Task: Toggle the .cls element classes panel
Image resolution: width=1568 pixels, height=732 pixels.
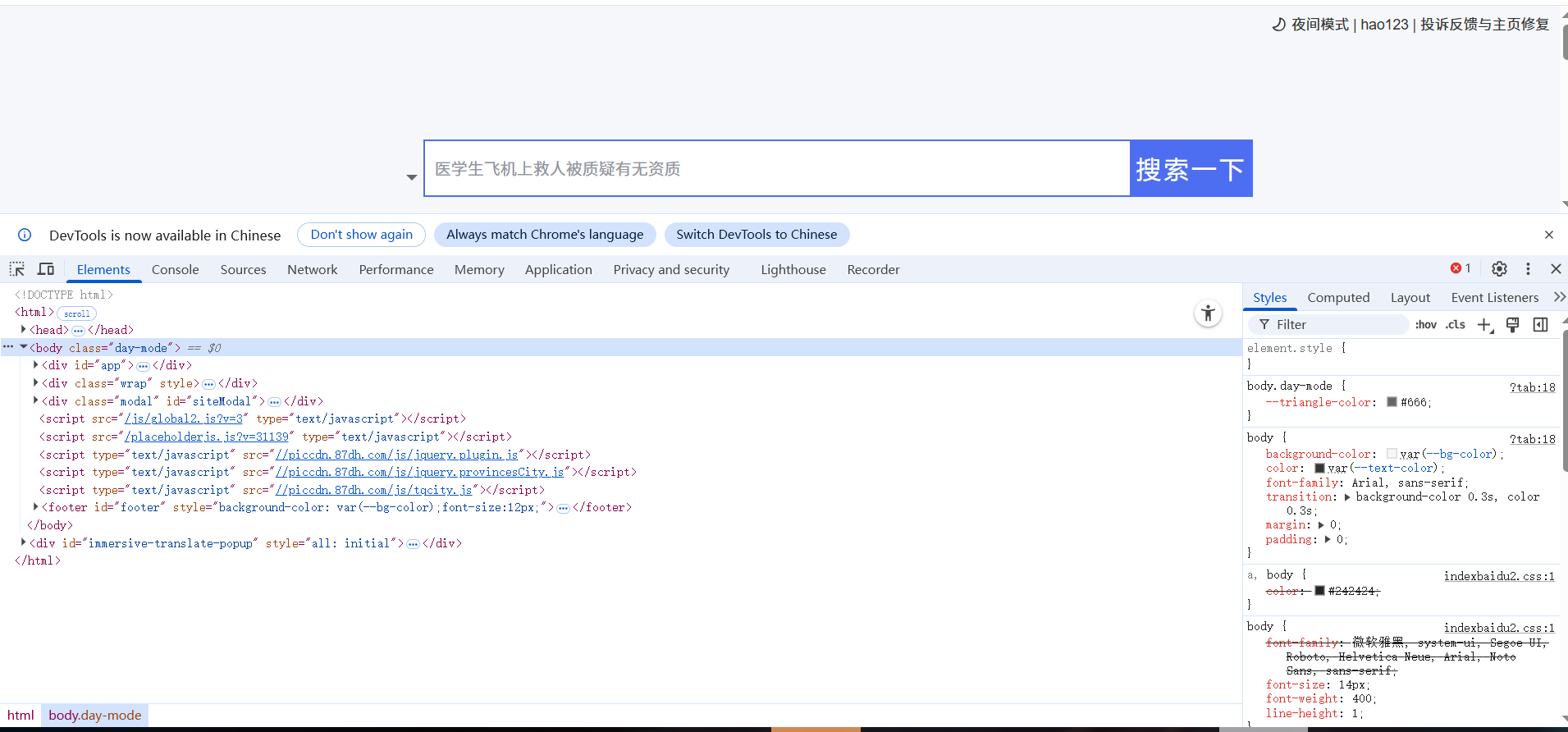Action: coord(1456,325)
